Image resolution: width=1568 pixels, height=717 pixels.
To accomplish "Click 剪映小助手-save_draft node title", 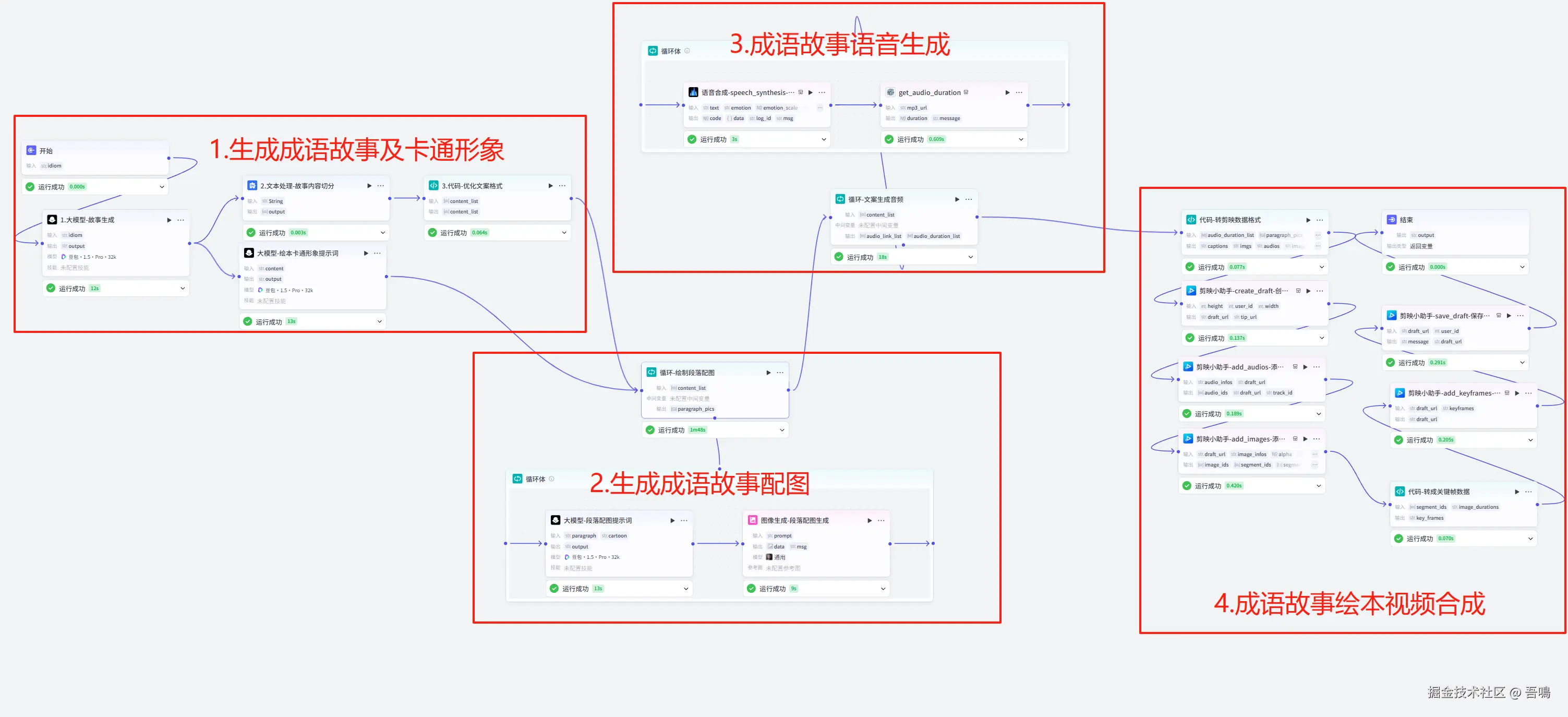I will [1444, 316].
